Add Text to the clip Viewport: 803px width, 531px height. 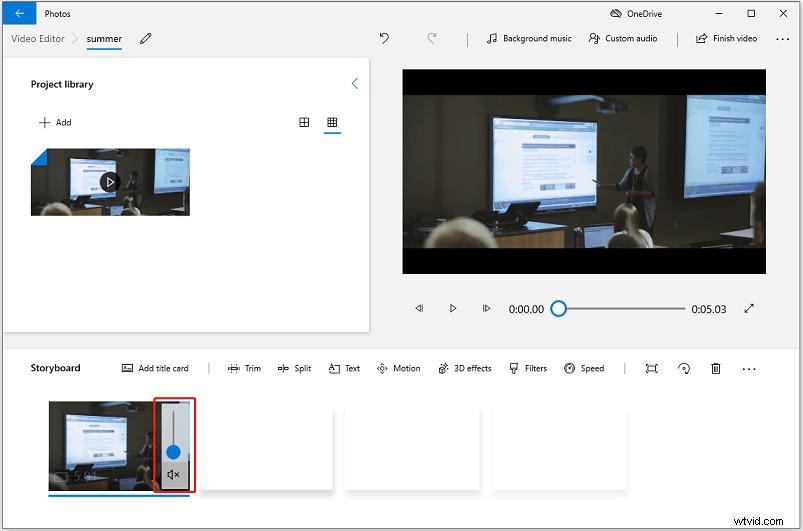click(x=344, y=368)
